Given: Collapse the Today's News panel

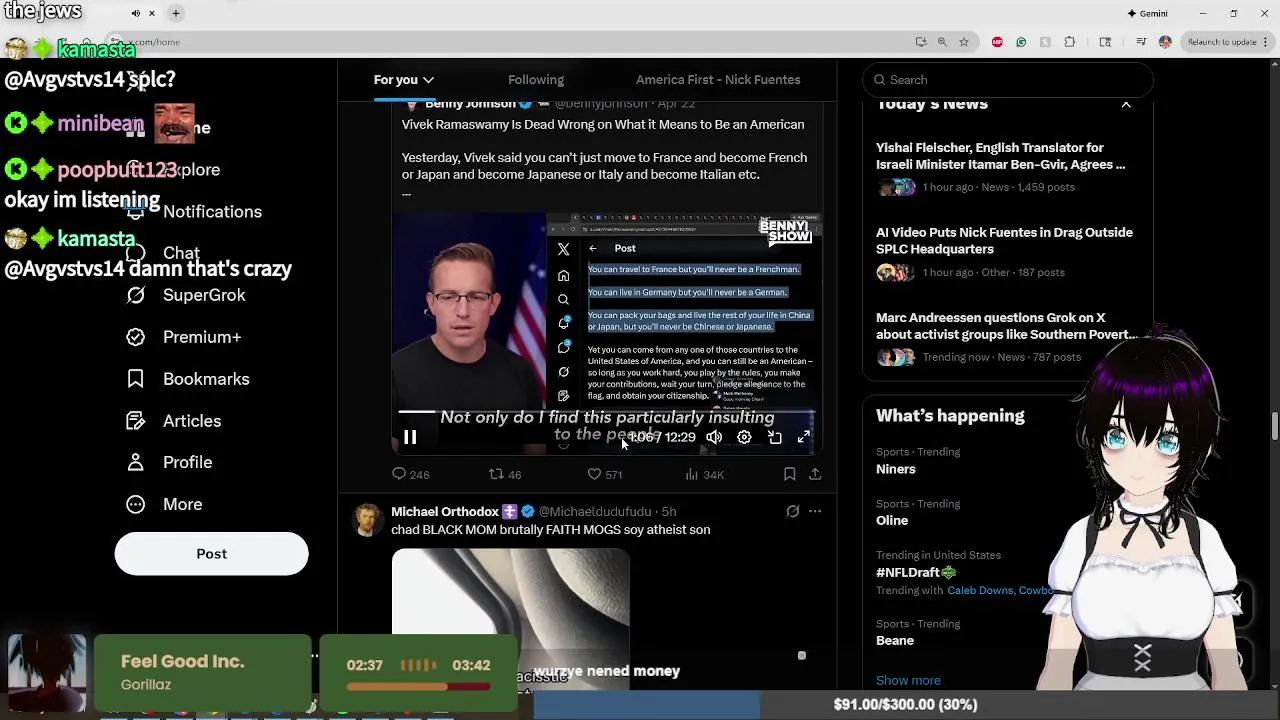Looking at the screenshot, I should coord(1126,104).
